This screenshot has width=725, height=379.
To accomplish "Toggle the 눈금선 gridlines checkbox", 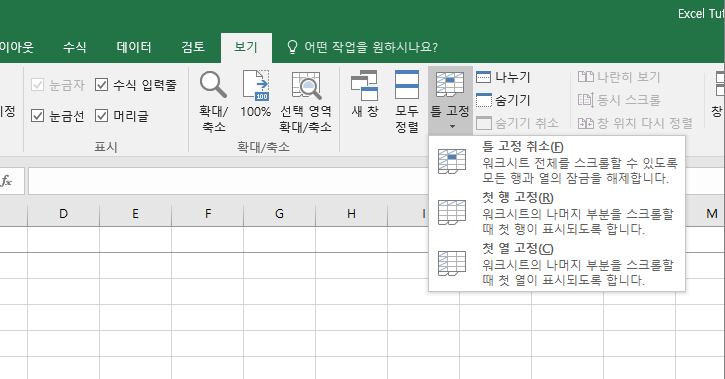I will tap(37, 116).
